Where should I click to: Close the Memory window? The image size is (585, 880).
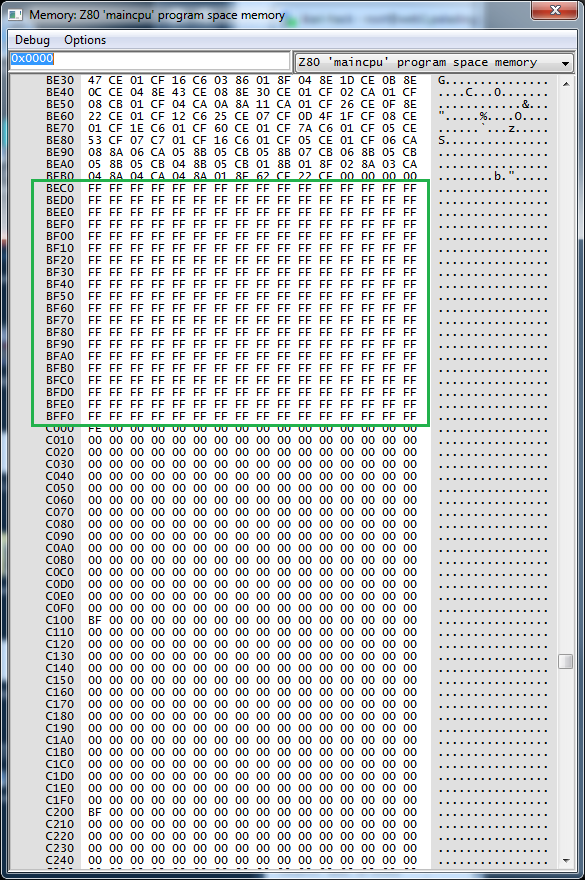pos(555,10)
